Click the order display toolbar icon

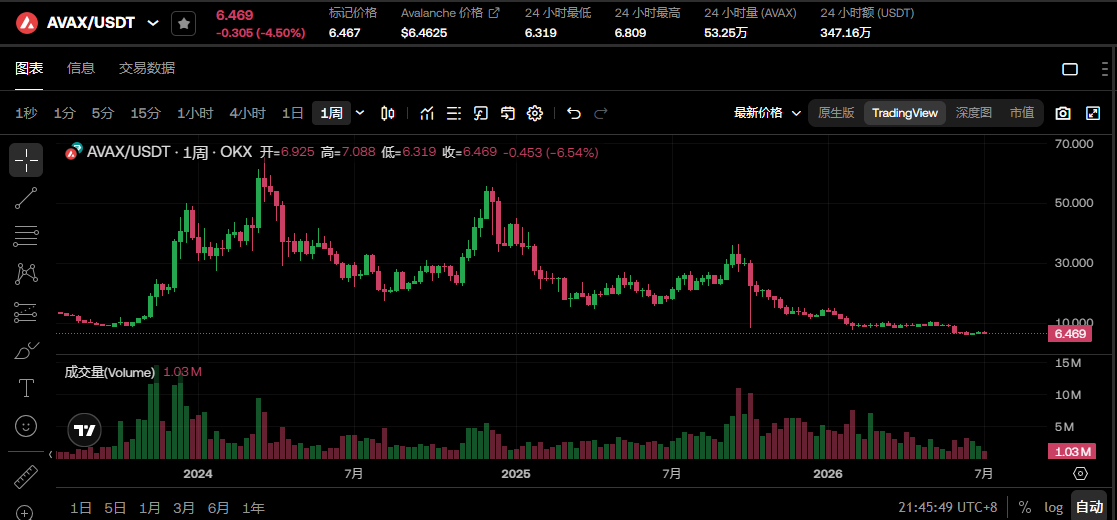pyautogui.click(x=481, y=113)
